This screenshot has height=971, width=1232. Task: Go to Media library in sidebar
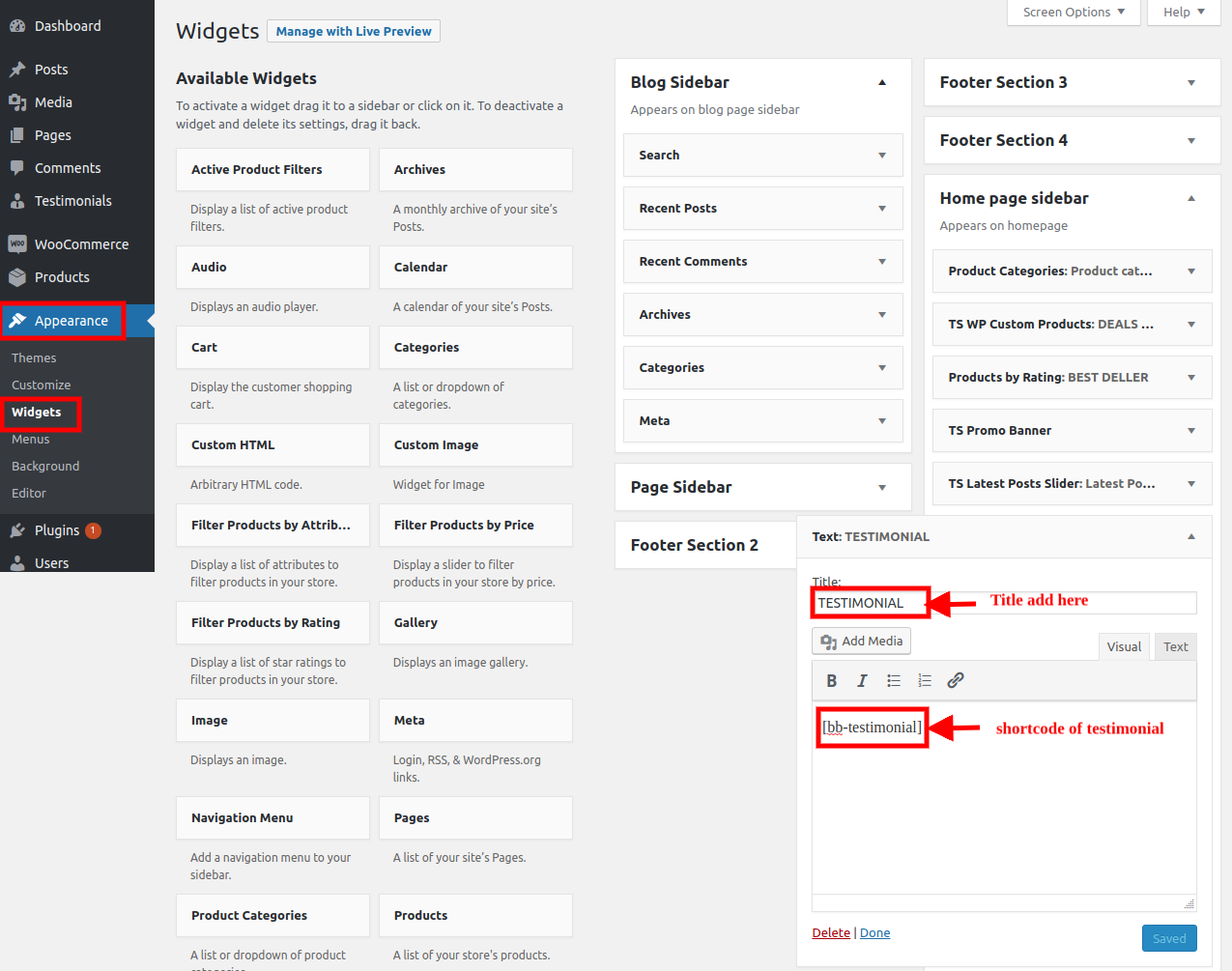tap(53, 102)
